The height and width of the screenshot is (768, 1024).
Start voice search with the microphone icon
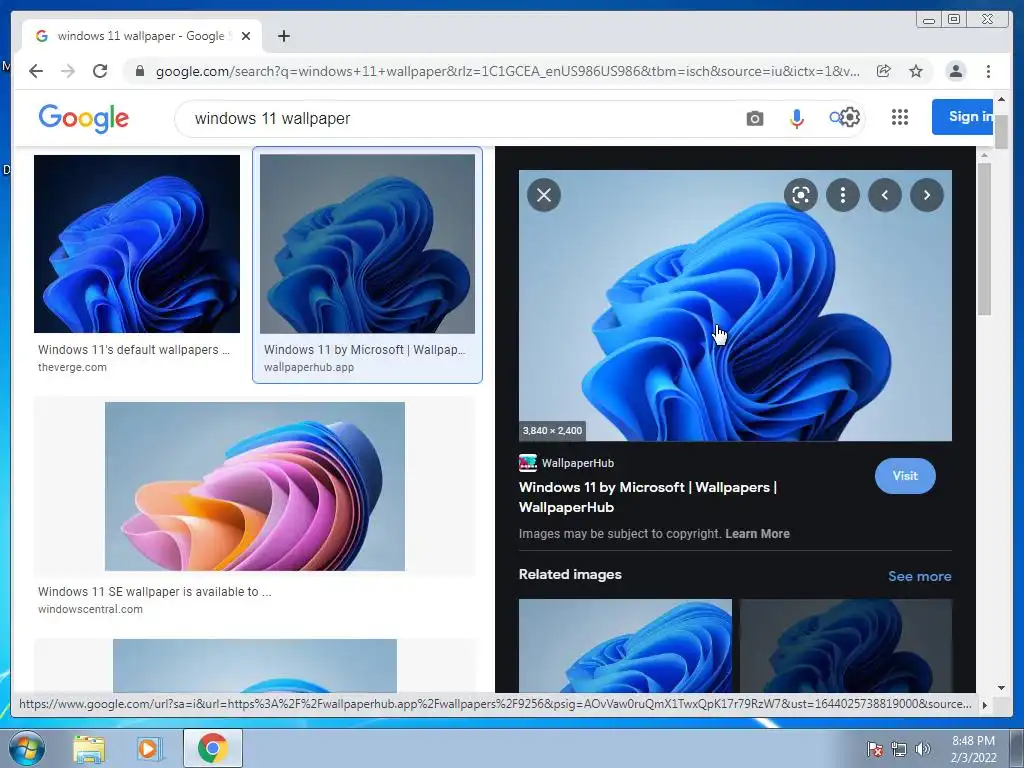796,118
